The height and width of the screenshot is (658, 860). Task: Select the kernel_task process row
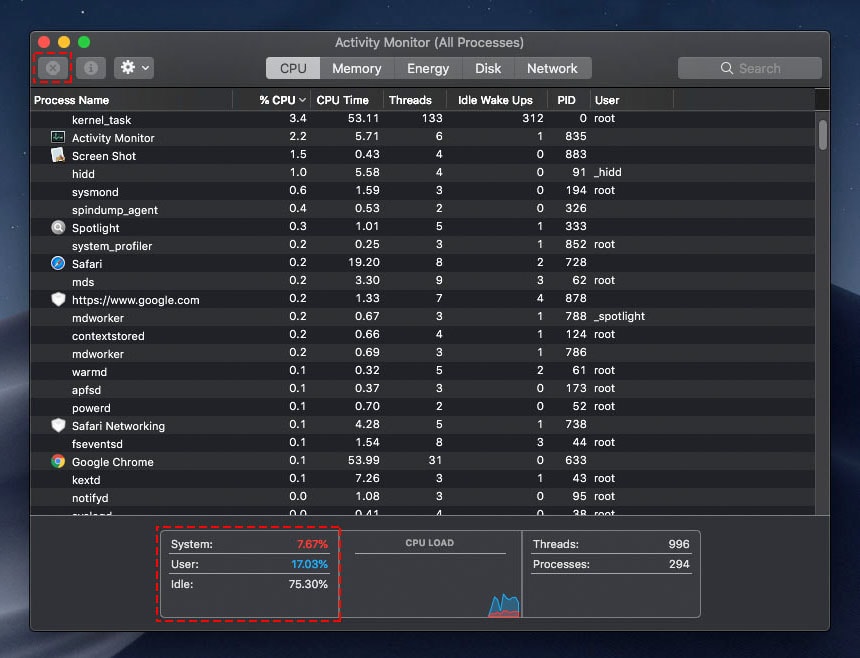300,119
